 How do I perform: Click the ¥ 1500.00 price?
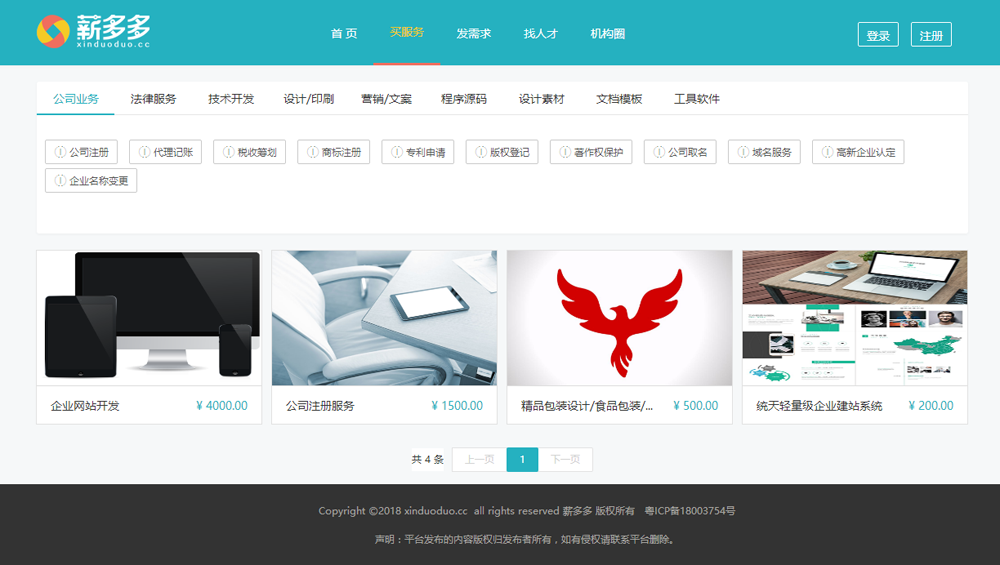[457, 406]
